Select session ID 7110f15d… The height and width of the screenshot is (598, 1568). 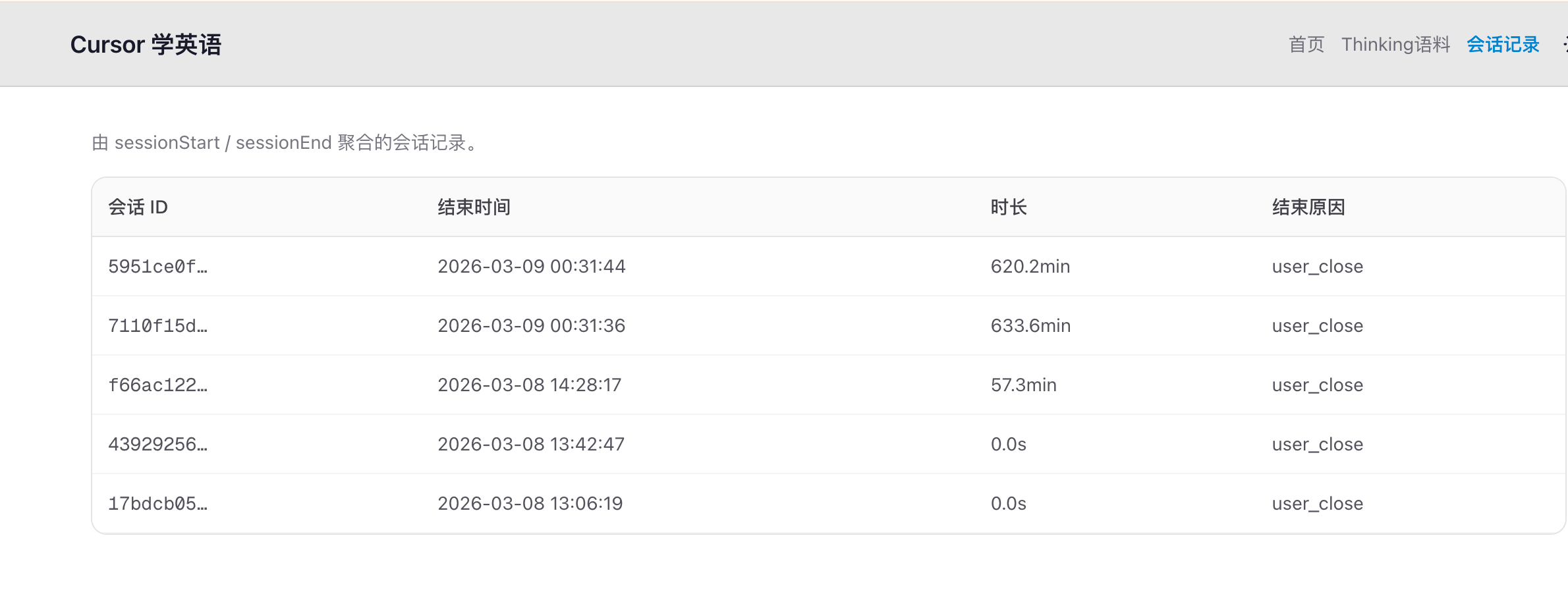pyautogui.click(x=158, y=326)
